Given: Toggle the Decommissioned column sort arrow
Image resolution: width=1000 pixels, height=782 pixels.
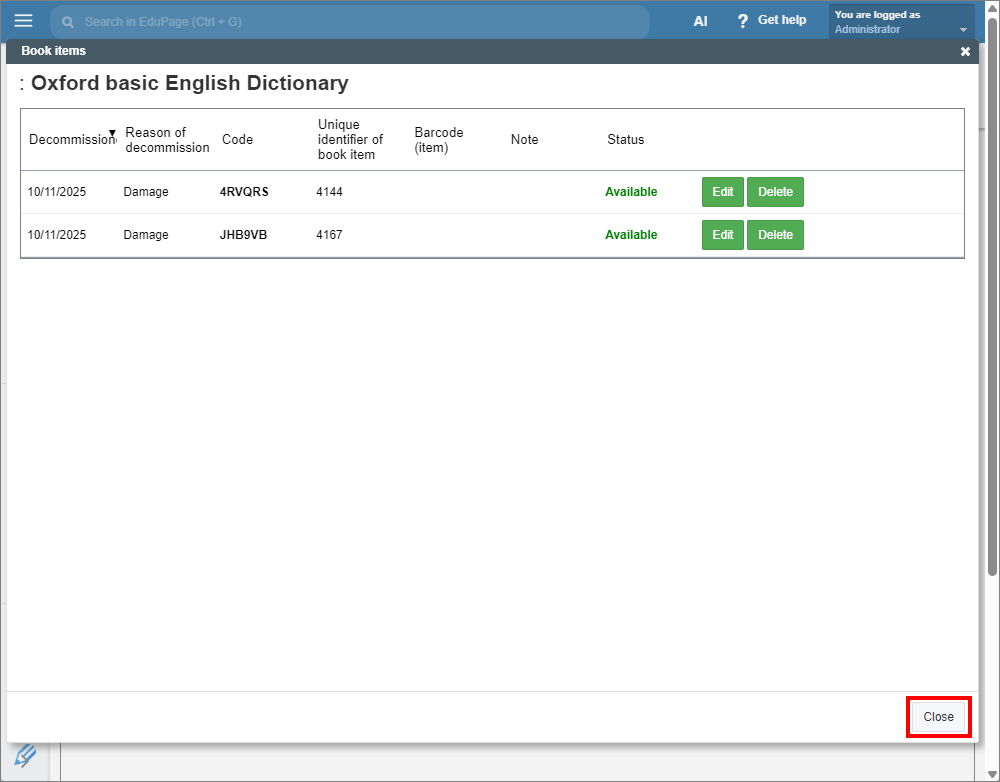Looking at the screenshot, I should (112, 133).
